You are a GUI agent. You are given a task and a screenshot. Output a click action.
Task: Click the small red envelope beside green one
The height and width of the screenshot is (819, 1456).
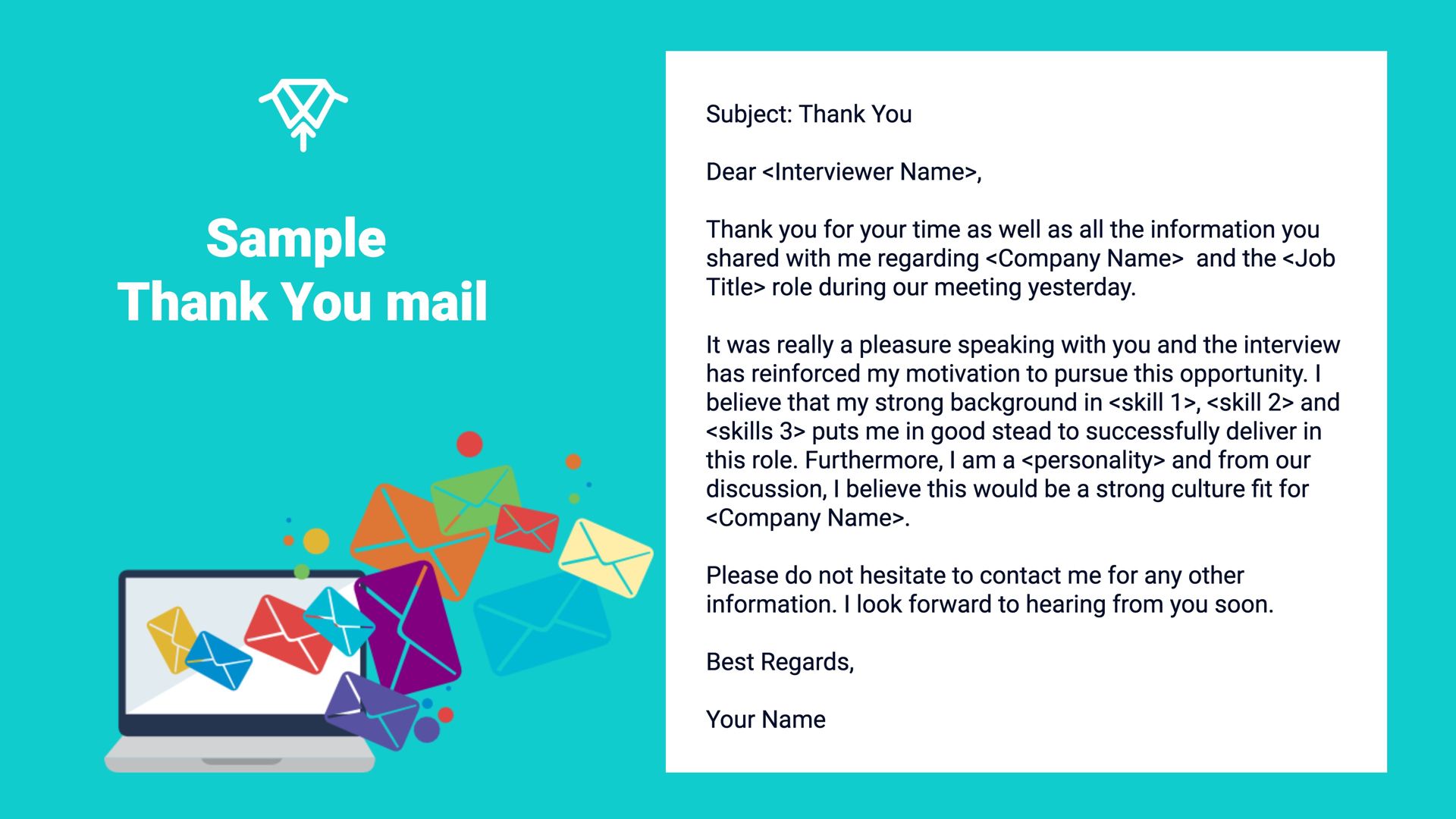click(x=526, y=528)
